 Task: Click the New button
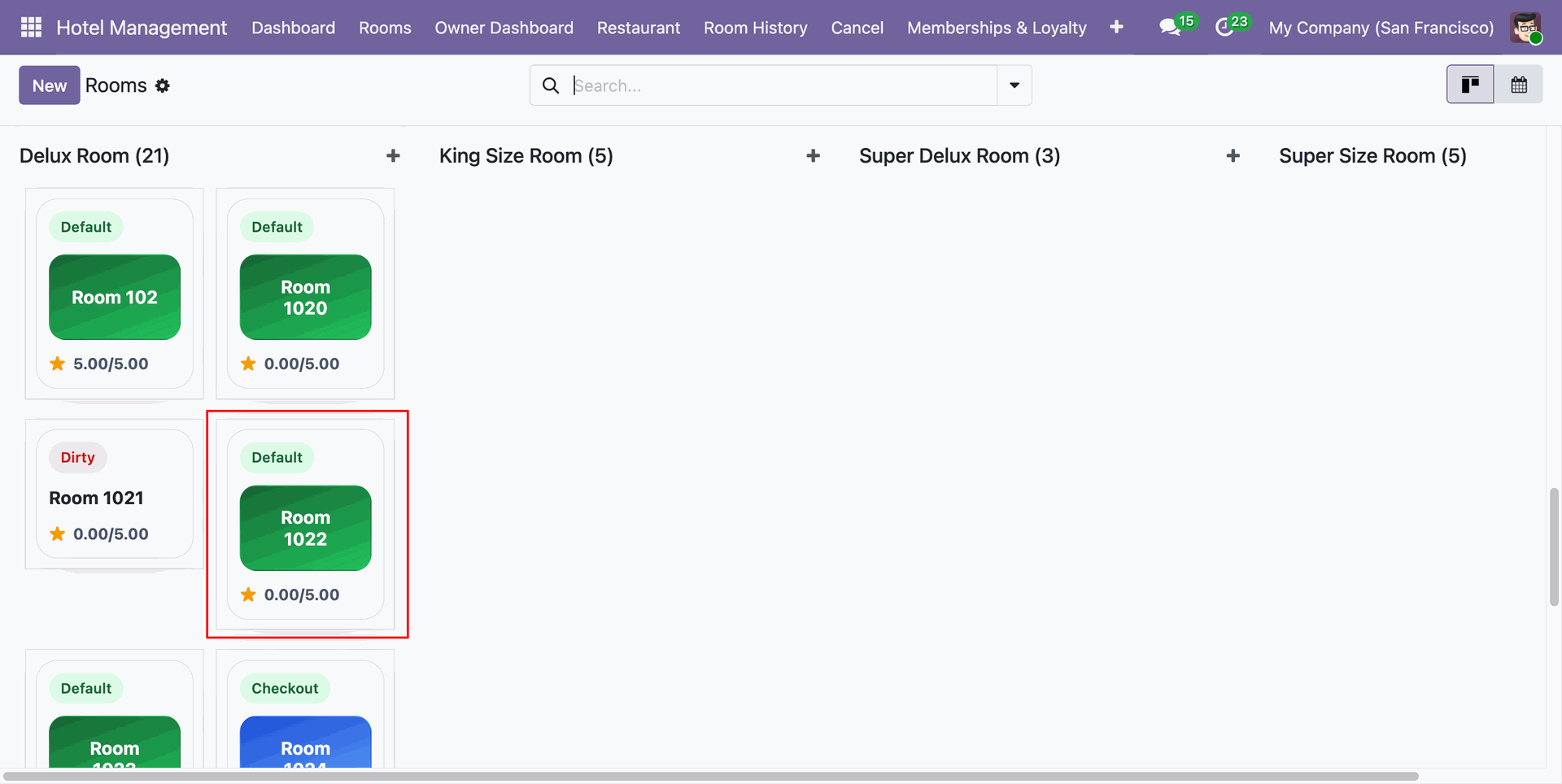coord(50,85)
